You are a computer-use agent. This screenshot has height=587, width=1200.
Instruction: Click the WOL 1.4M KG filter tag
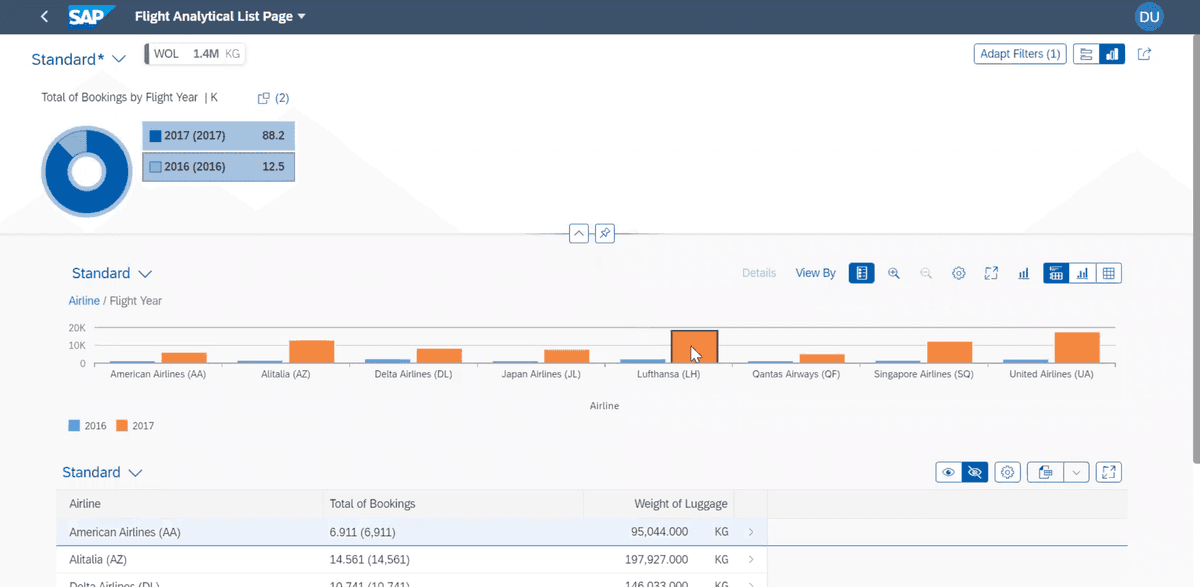pos(196,54)
